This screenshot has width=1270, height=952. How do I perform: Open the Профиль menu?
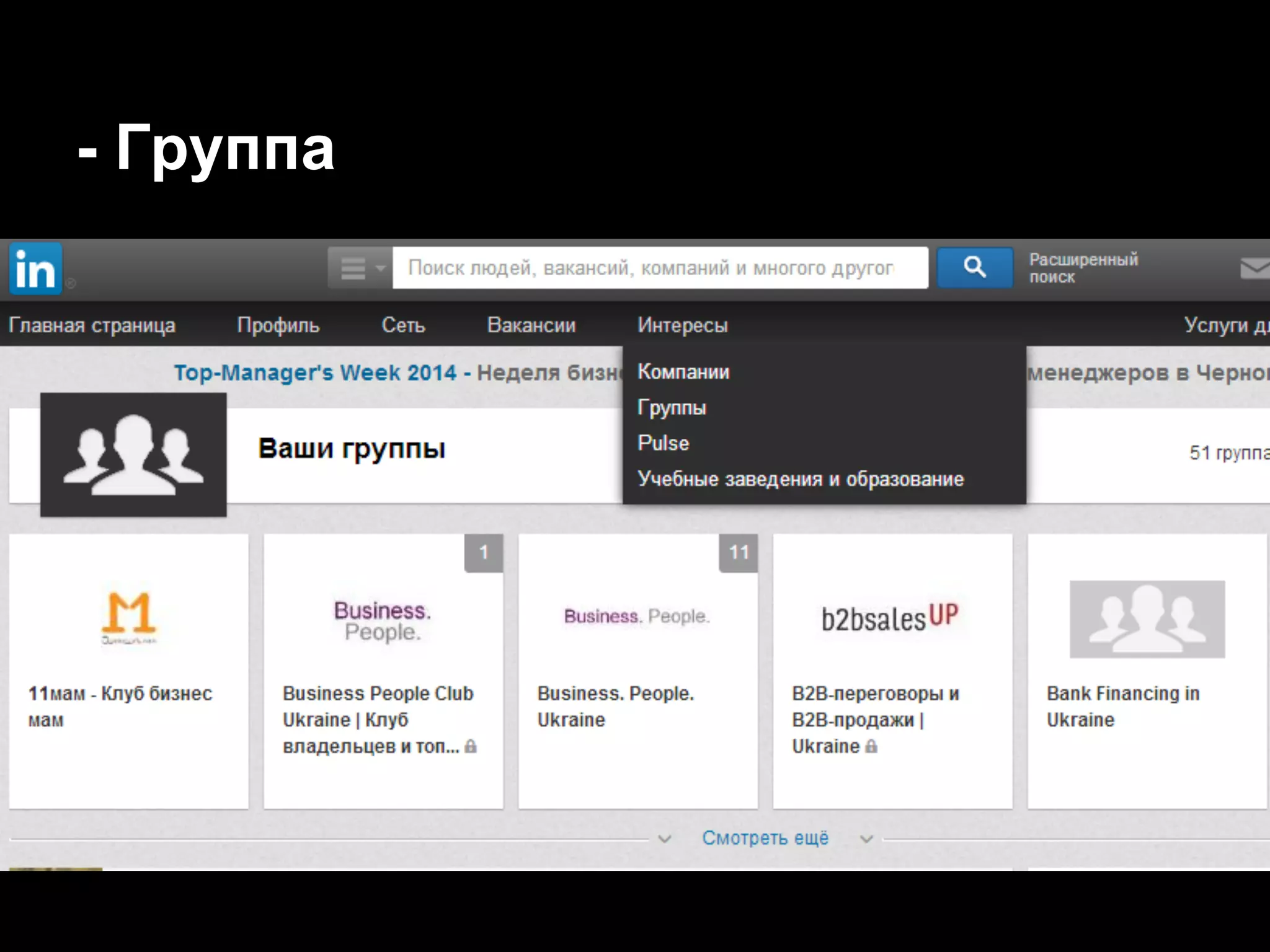(x=278, y=325)
